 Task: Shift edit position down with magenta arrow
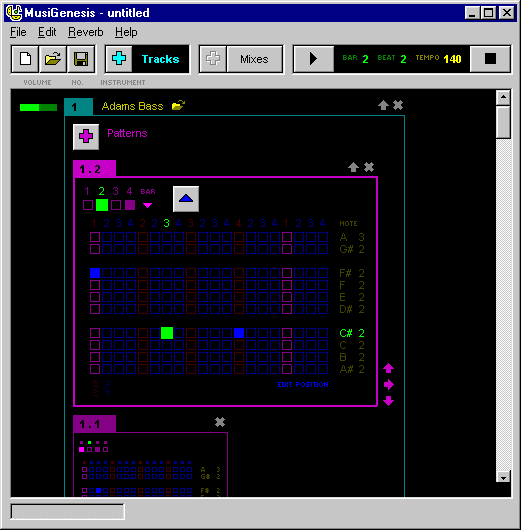coord(388,401)
